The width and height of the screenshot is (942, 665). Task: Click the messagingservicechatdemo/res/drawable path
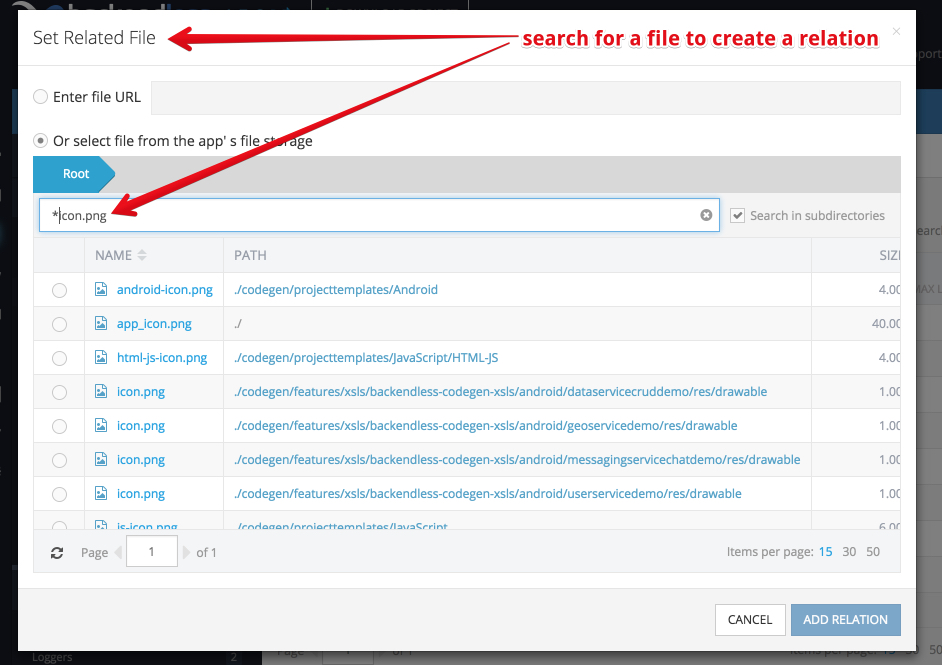517,460
